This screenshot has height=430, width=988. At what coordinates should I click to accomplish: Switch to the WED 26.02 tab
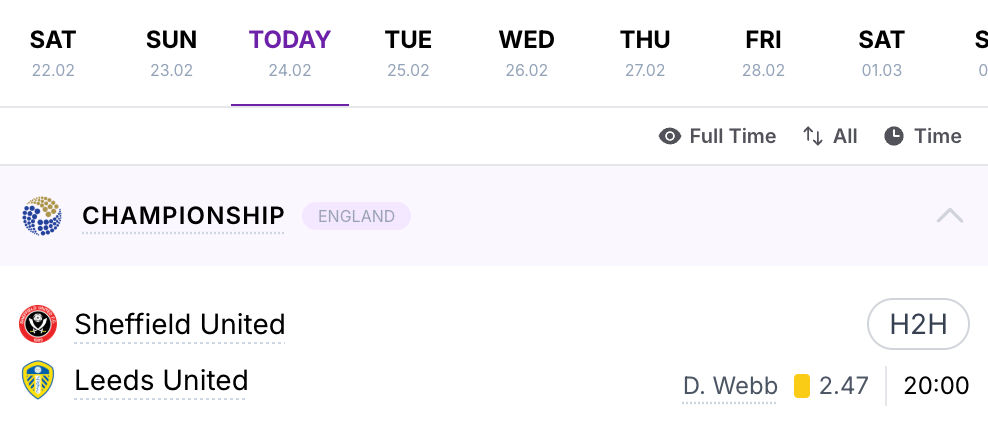point(527,53)
